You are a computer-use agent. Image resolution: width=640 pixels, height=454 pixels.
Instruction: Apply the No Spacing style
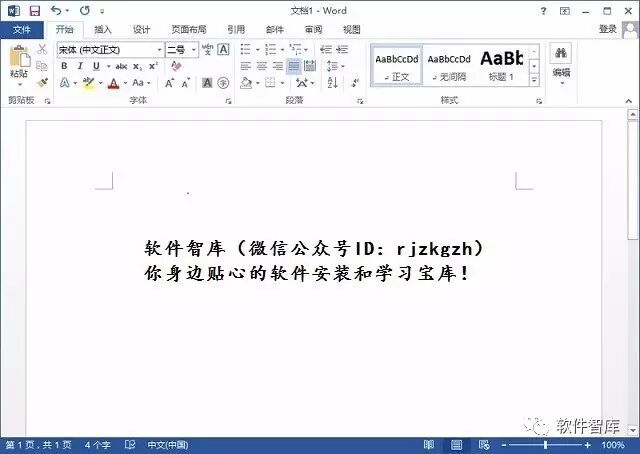pos(449,66)
